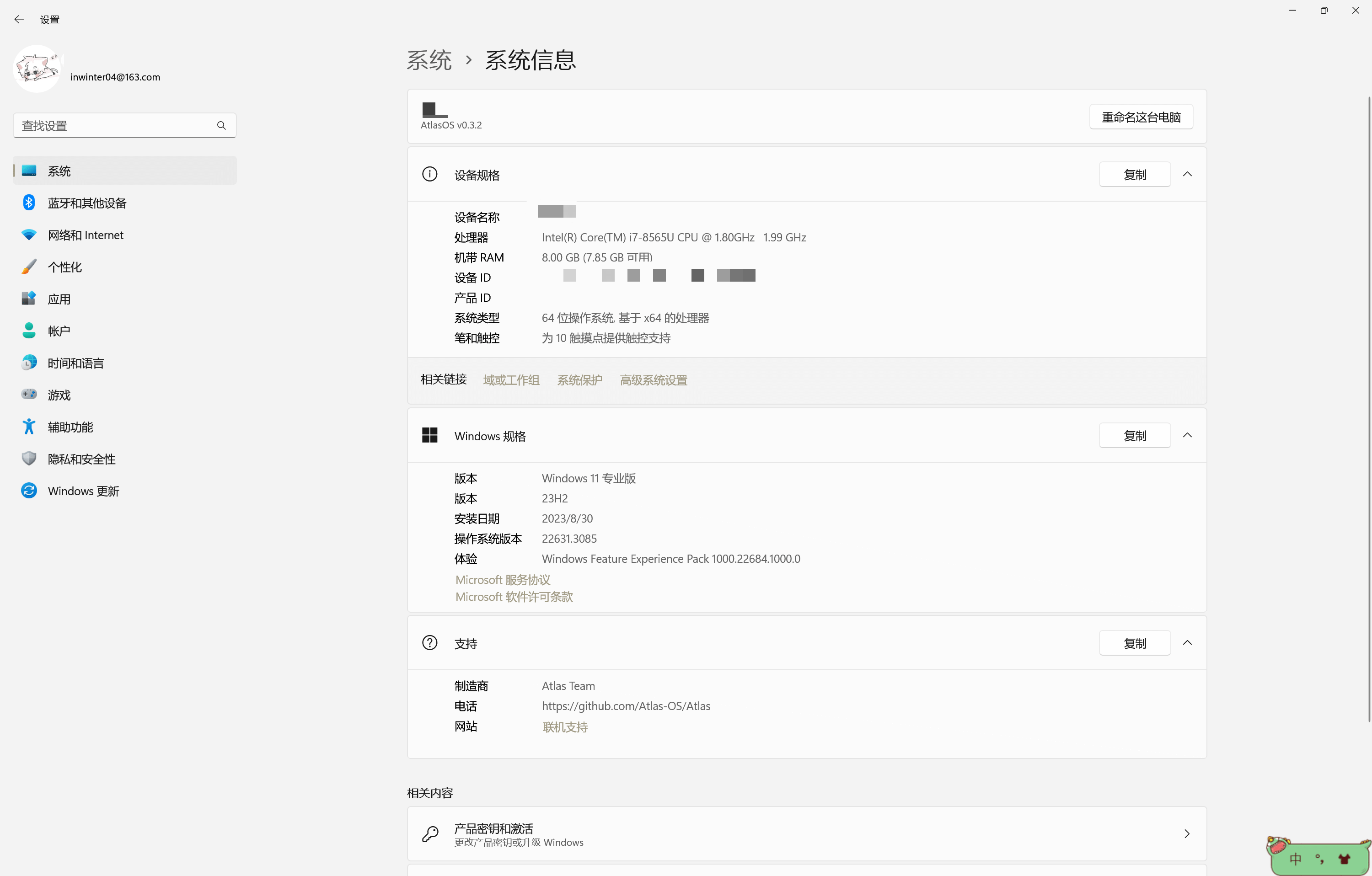This screenshot has height=876, width=1372.
Task: Copy the Windows 规格 details
Action: pos(1134,435)
